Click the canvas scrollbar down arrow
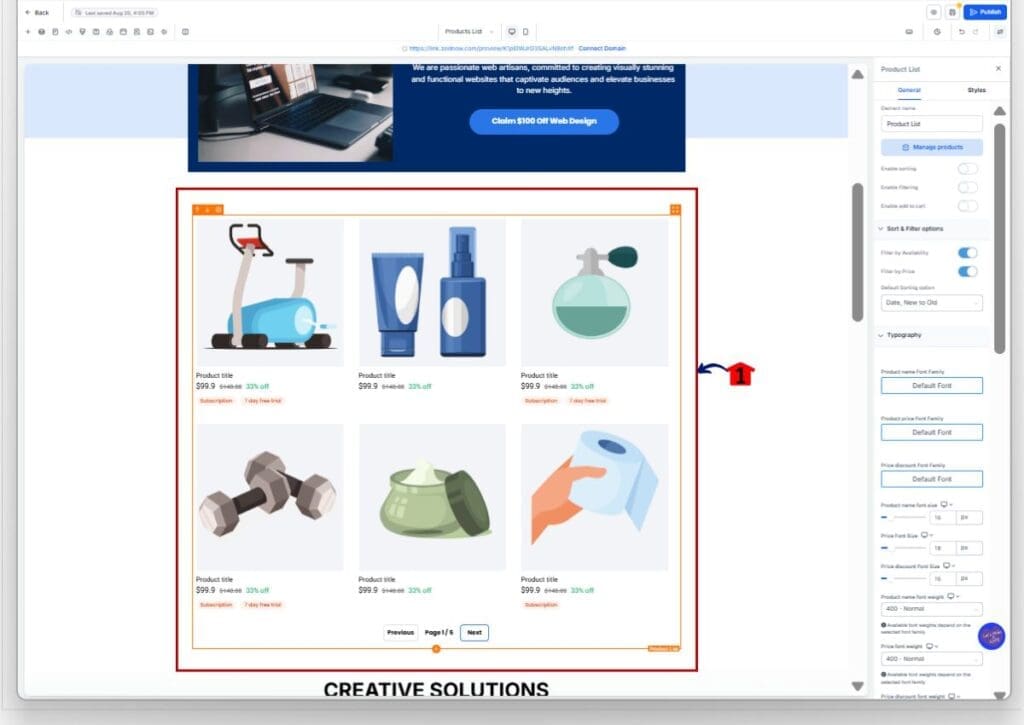 click(x=857, y=686)
